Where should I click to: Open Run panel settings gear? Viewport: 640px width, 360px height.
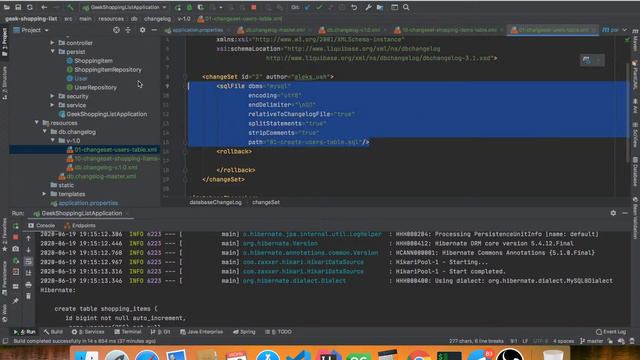pyautogui.click(x=613, y=213)
